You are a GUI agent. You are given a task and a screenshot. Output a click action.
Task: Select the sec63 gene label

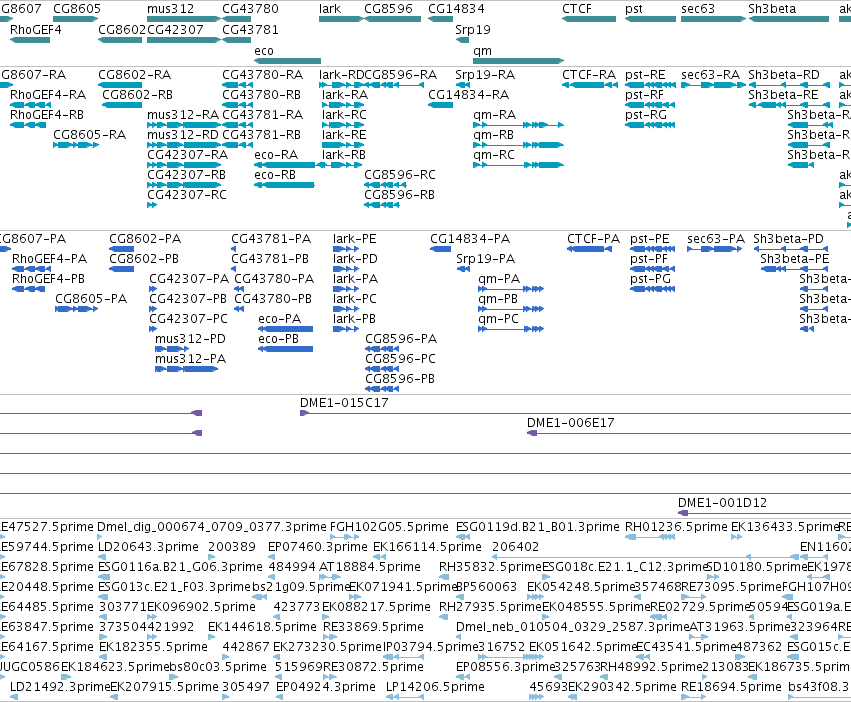coord(697,9)
